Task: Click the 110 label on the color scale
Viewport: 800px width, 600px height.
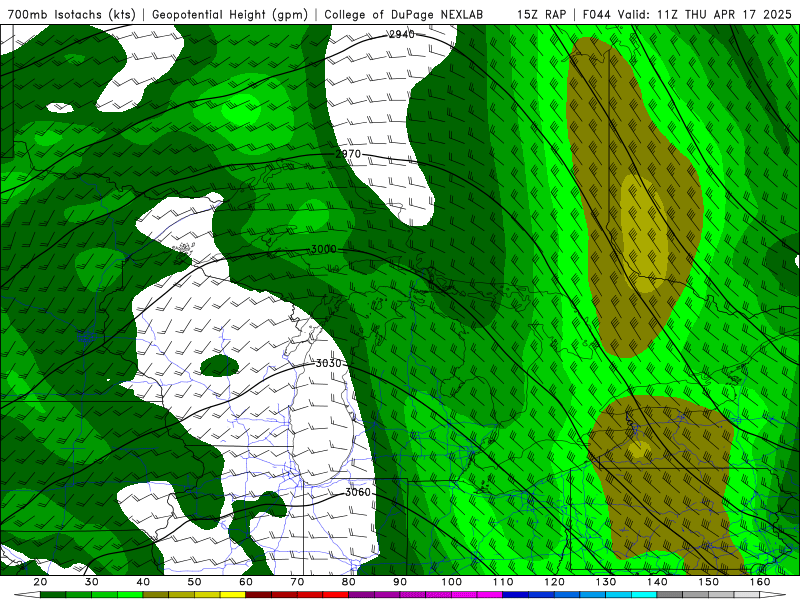Action: tap(503, 582)
